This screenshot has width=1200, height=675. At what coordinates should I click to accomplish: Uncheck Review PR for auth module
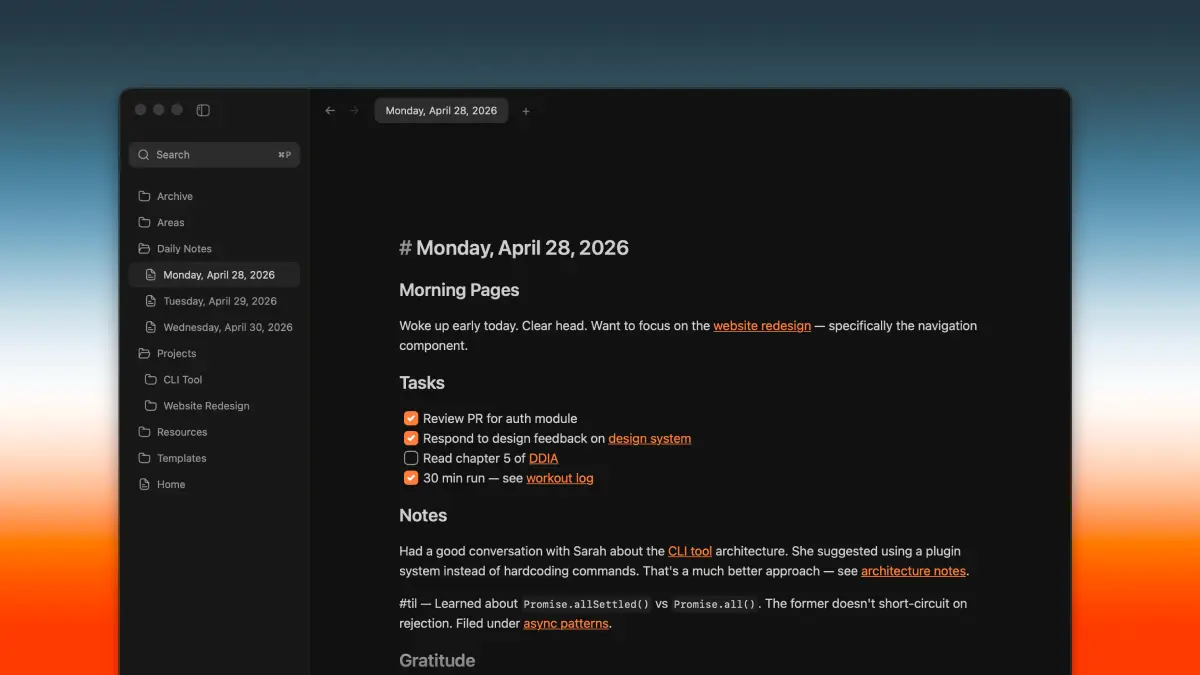pyautogui.click(x=411, y=418)
